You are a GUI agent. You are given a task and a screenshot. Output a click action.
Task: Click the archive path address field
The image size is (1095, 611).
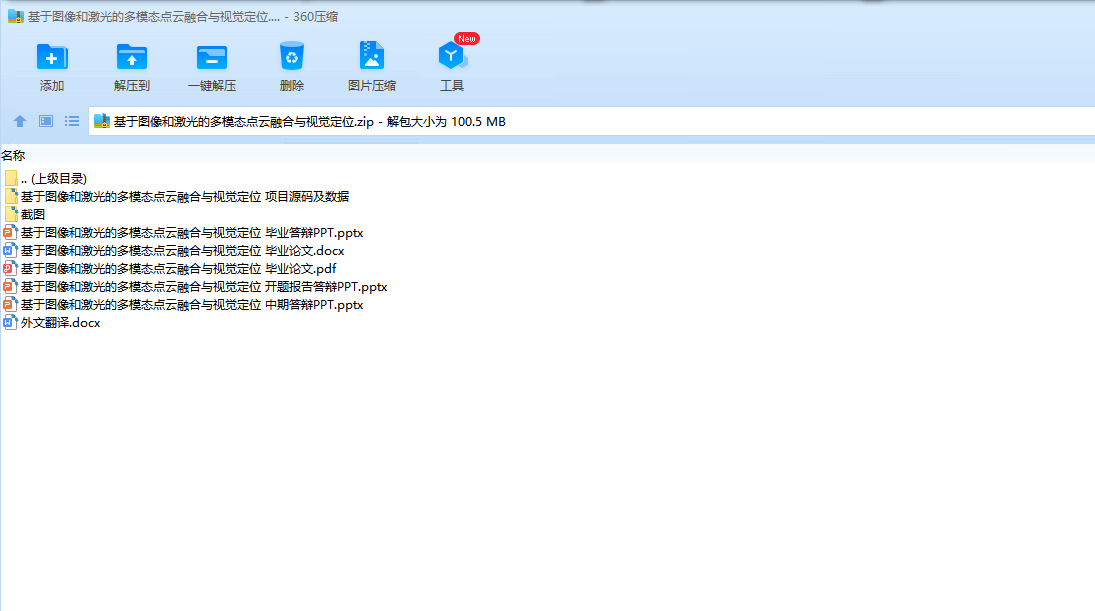point(591,122)
